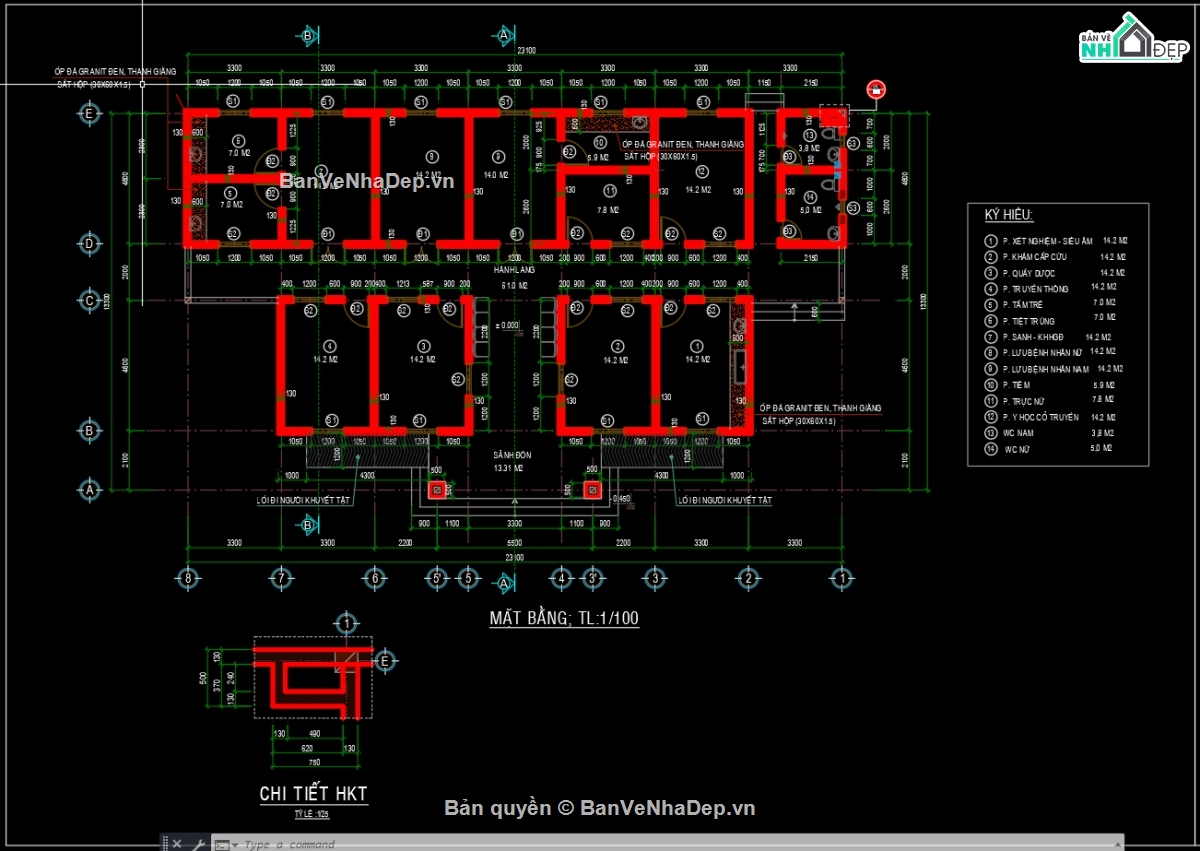Click the 'HÀNH LANG' corridor label
This screenshot has width=1200, height=851.
(x=511, y=271)
